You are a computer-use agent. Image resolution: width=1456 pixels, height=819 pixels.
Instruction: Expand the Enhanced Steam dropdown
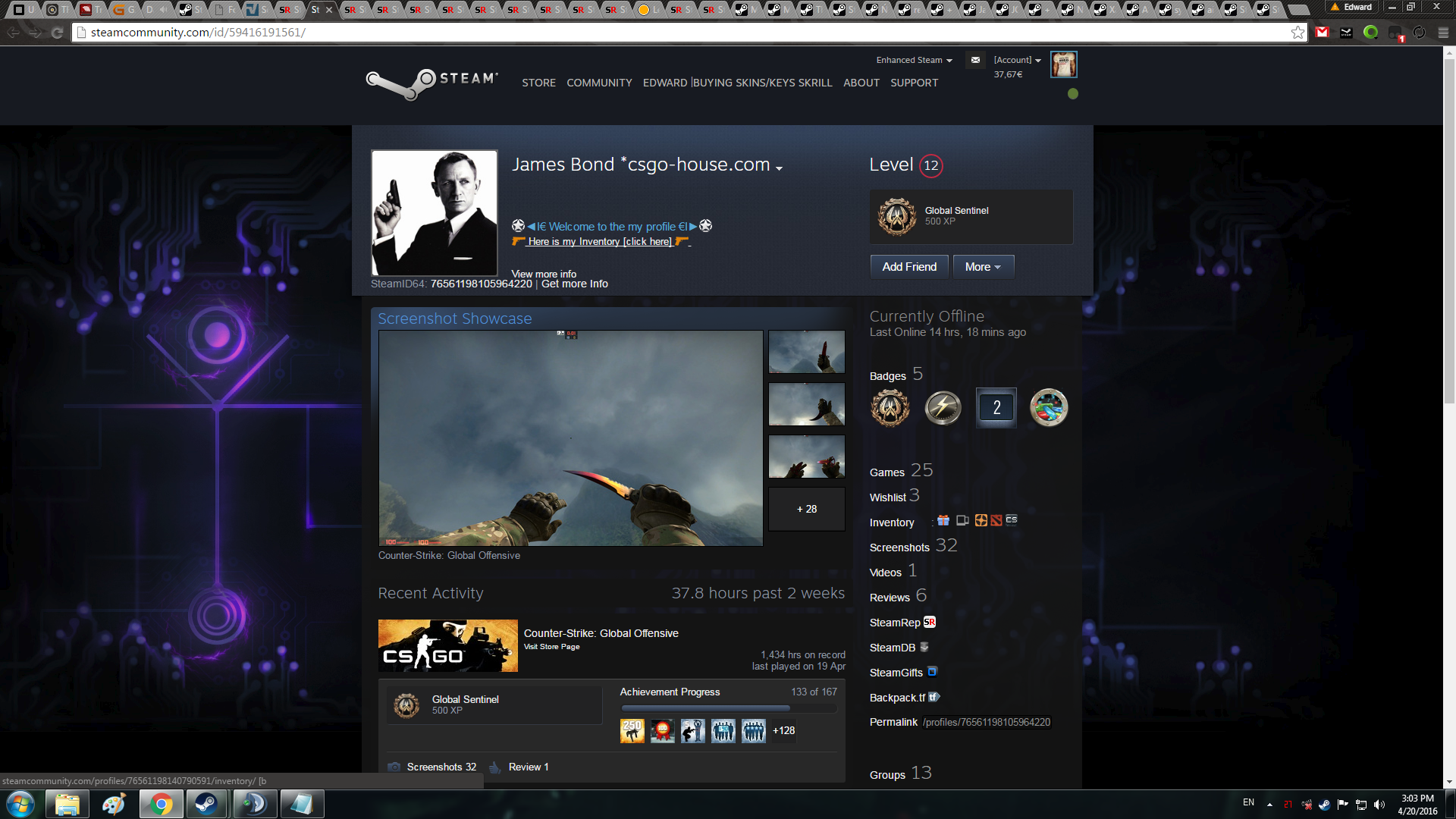(914, 60)
